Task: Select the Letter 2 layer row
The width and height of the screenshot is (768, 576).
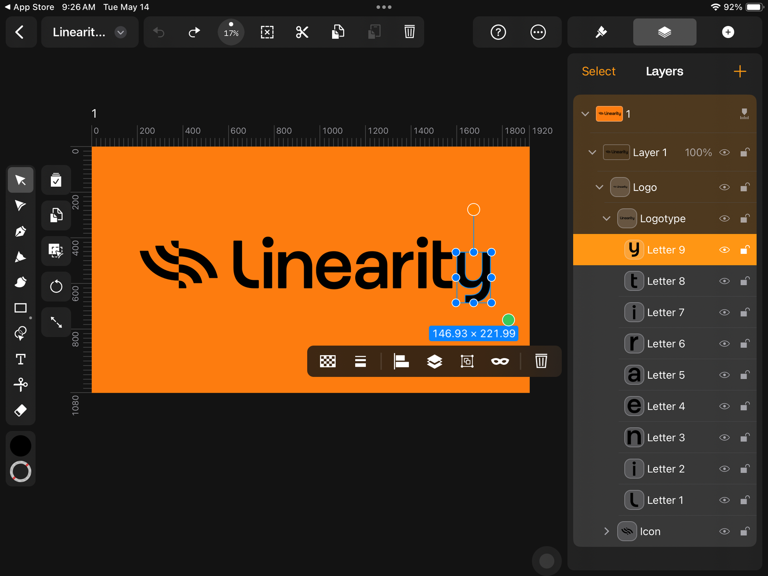Action: click(x=665, y=469)
